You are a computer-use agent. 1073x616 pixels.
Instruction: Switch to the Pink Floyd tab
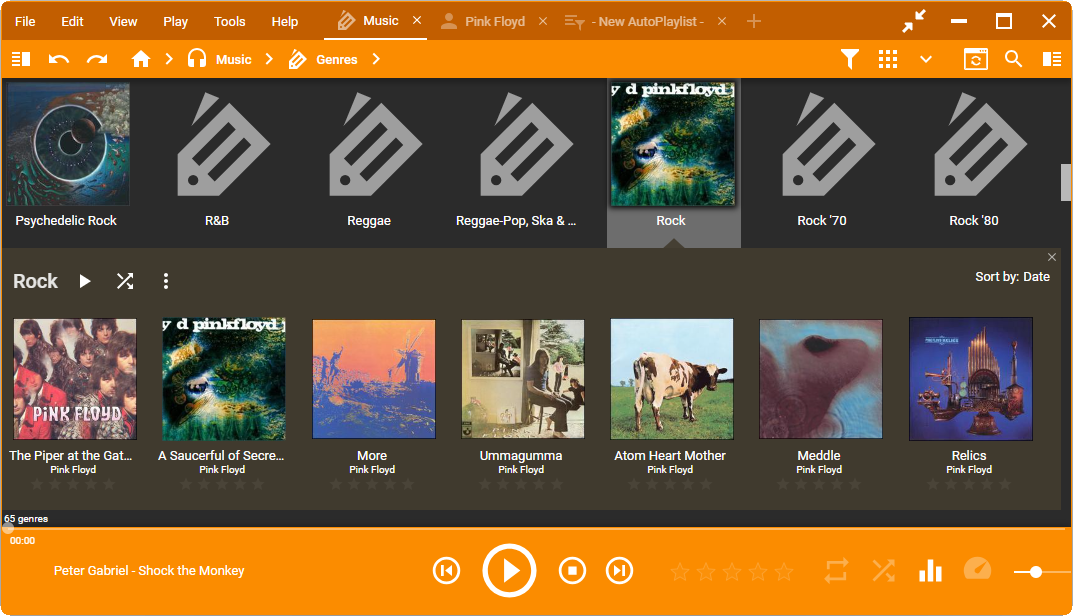(x=494, y=21)
